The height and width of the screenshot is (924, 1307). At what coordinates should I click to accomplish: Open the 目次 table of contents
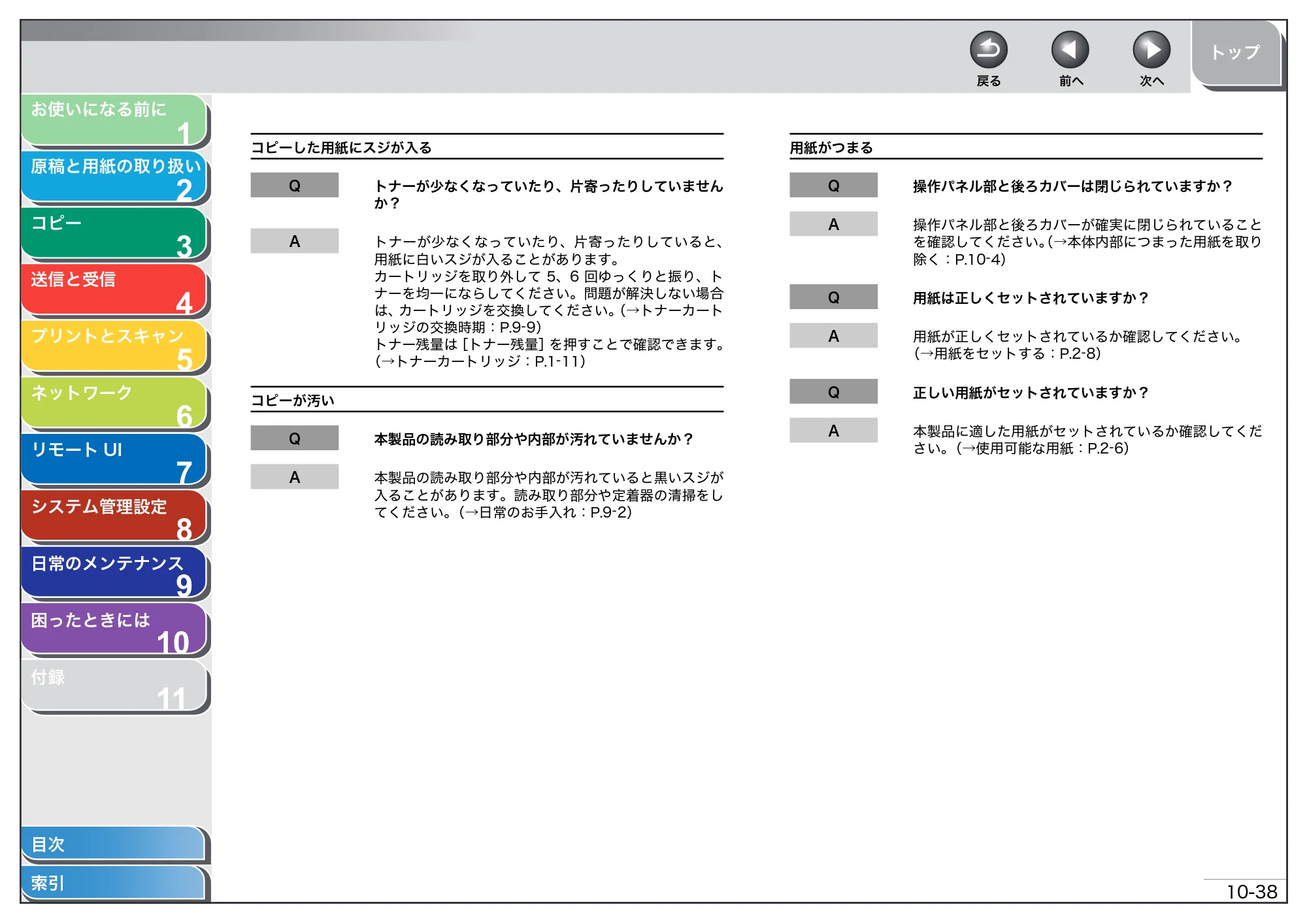[x=114, y=844]
